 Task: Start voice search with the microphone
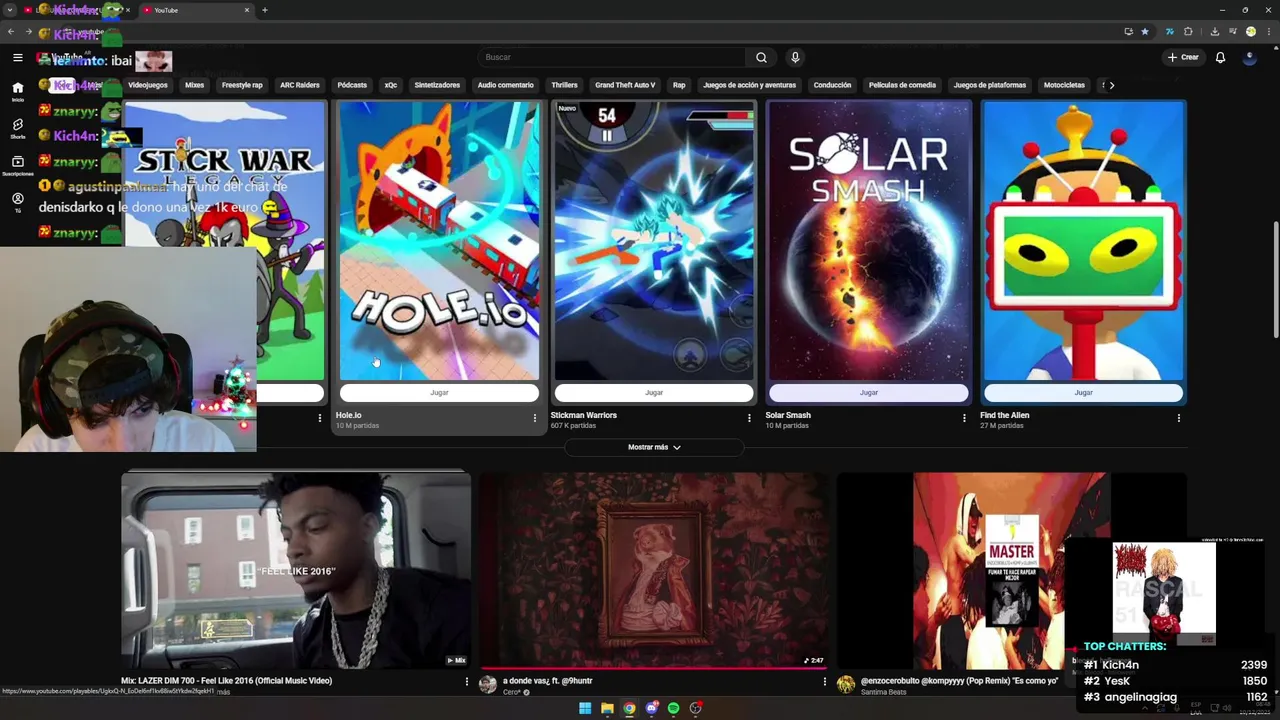pyautogui.click(x=795, y=57)
